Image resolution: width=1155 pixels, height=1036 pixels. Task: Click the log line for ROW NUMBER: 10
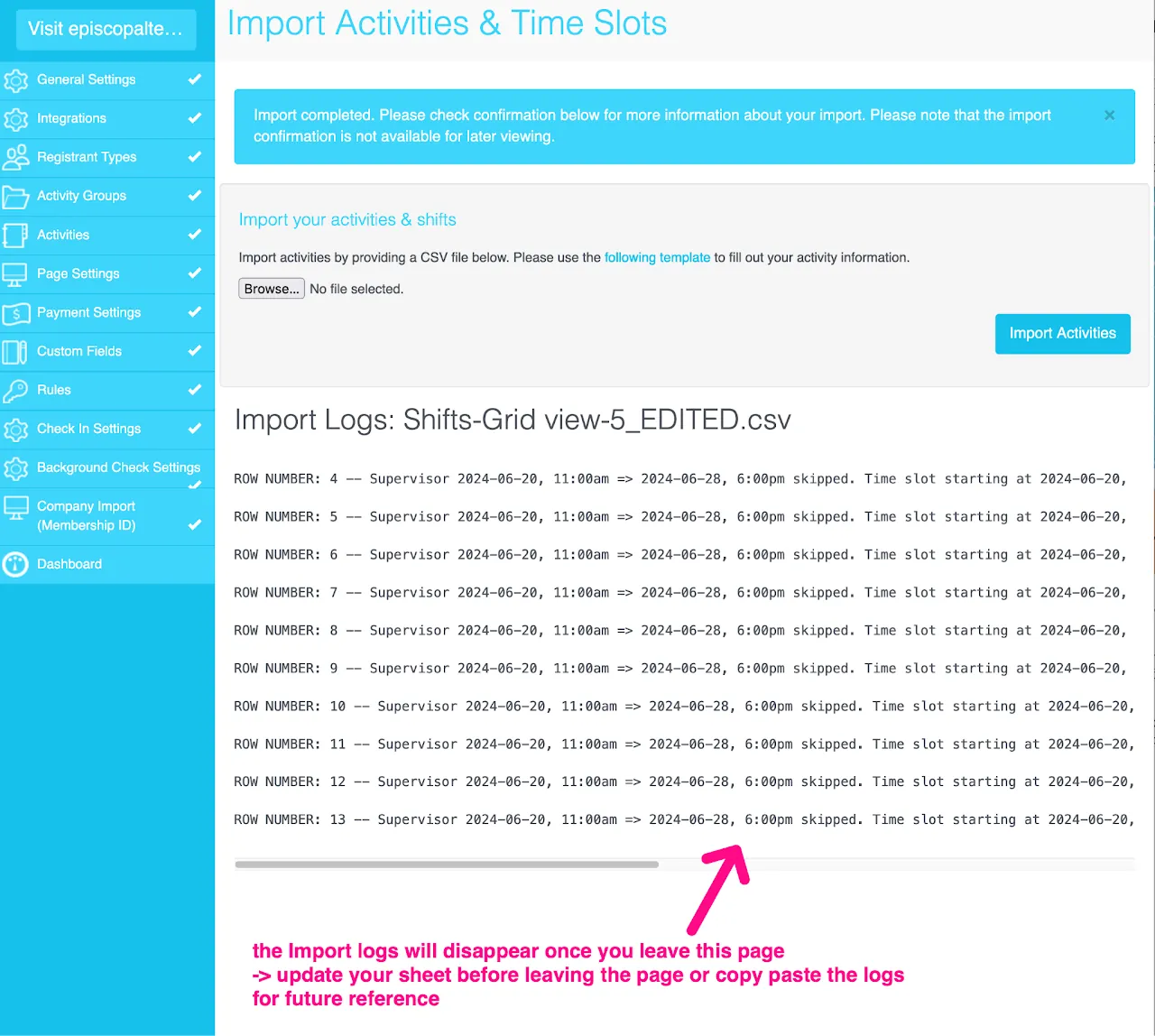coord(684,707)
